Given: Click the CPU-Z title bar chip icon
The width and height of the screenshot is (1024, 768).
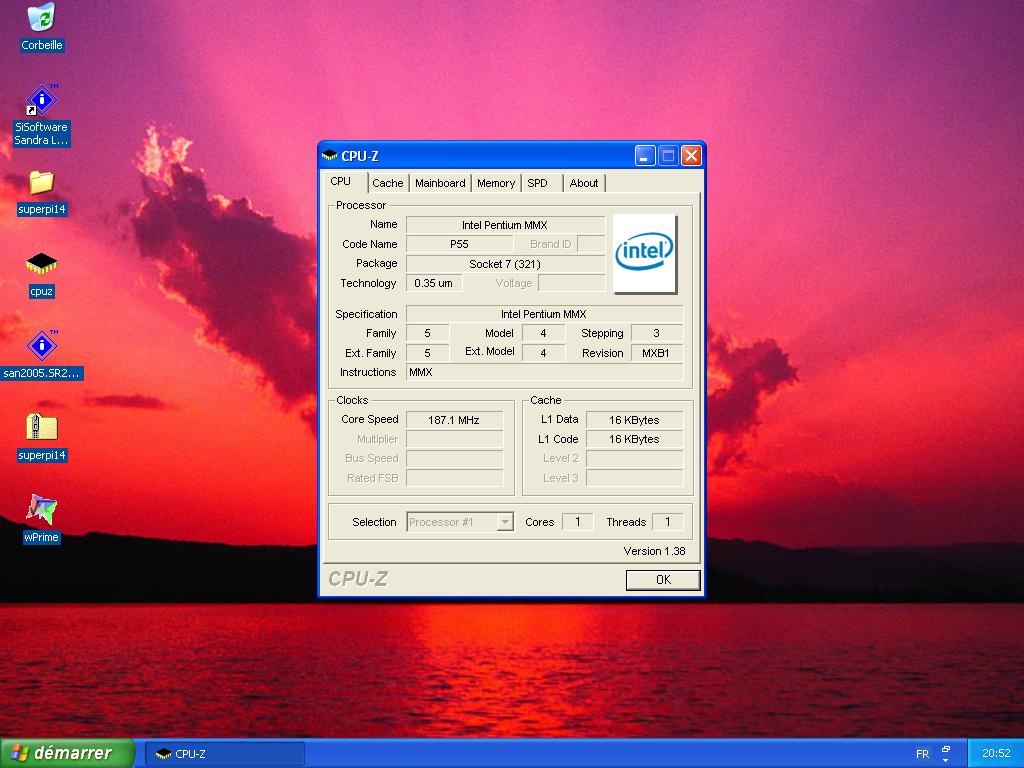Looking at the screenshot, I should (330, 155).
